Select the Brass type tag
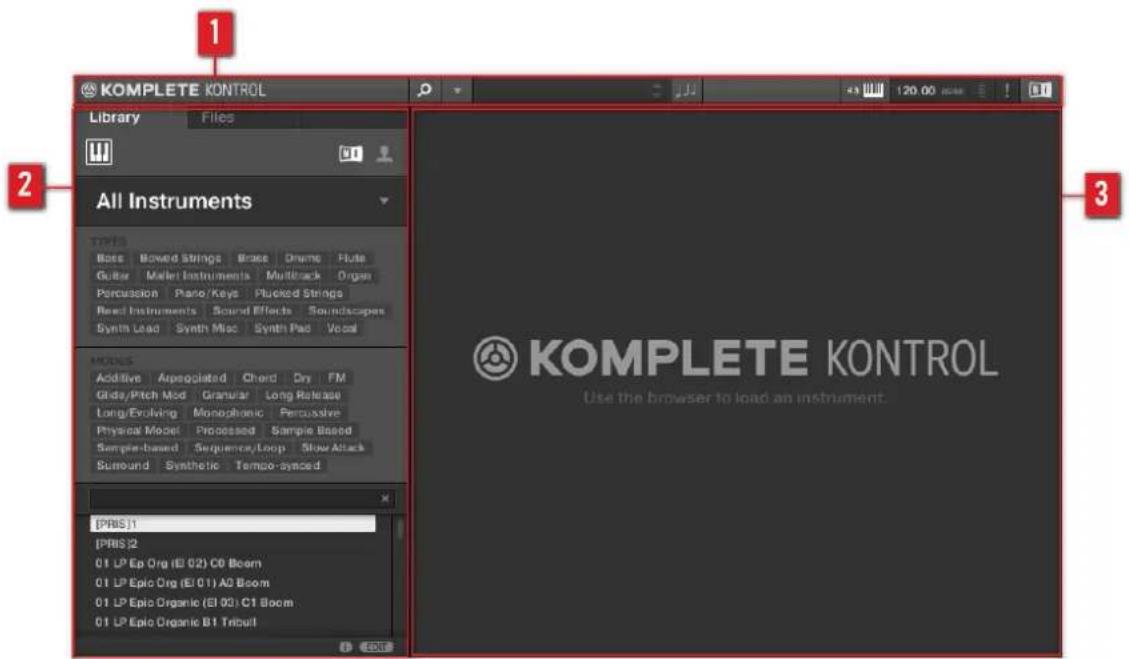Image resolution: width=1129 pixels, height=659 pixels. coord(253,258)
